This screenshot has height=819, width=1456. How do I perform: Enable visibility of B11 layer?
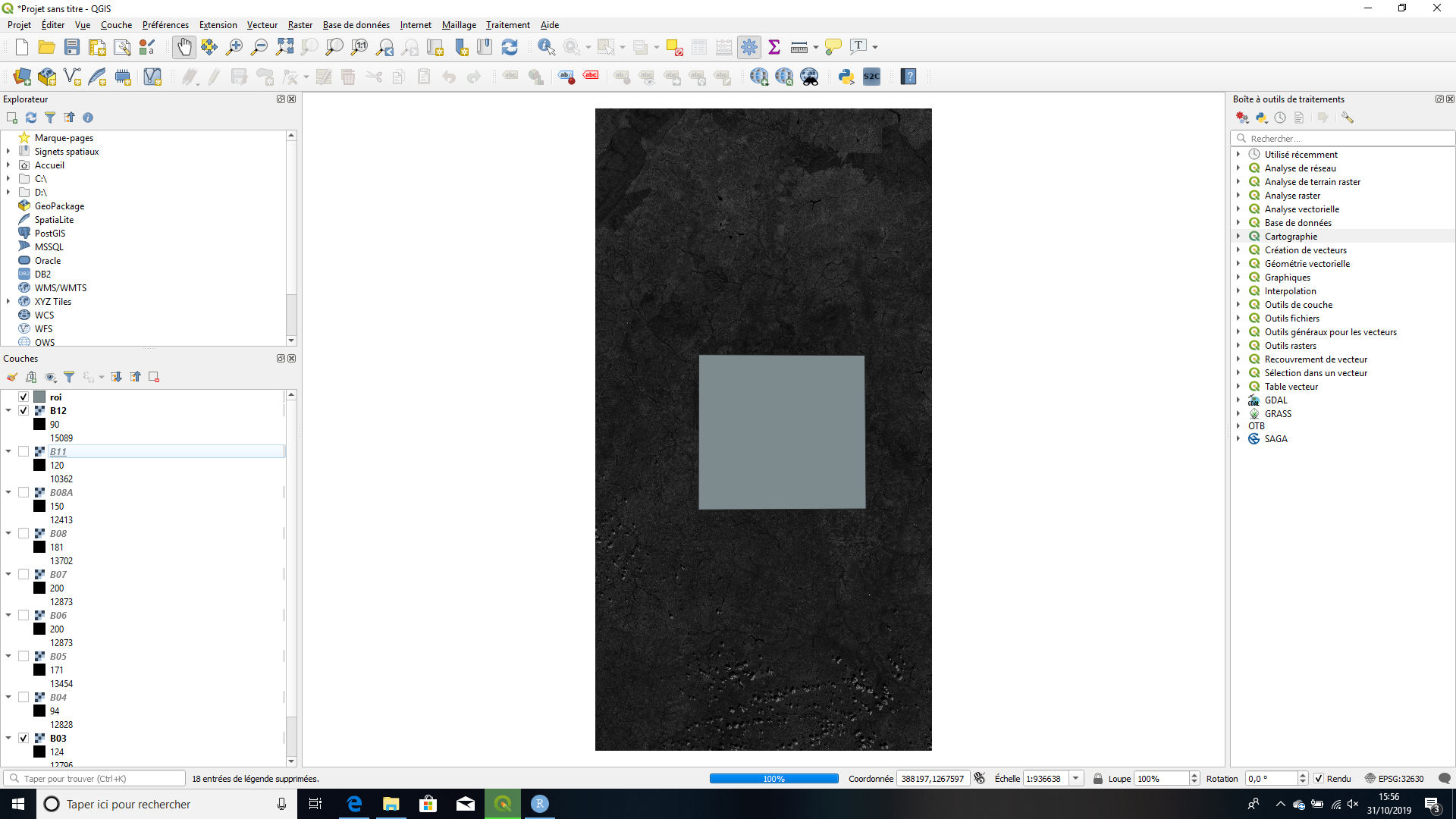(24, 452)
